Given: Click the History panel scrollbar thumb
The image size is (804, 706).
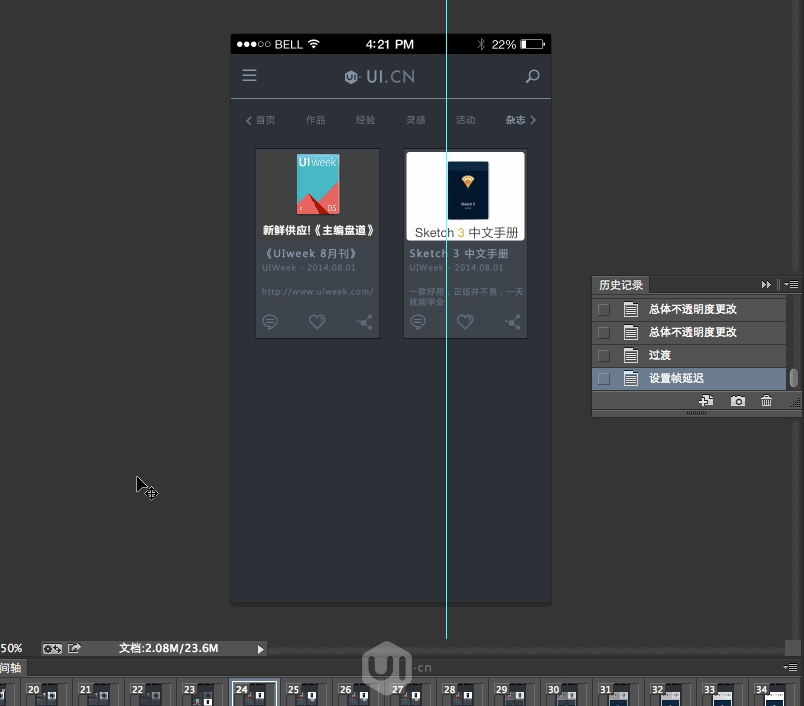Looking at the screenshot, I should pyautogui.click(x=793, y=378).
